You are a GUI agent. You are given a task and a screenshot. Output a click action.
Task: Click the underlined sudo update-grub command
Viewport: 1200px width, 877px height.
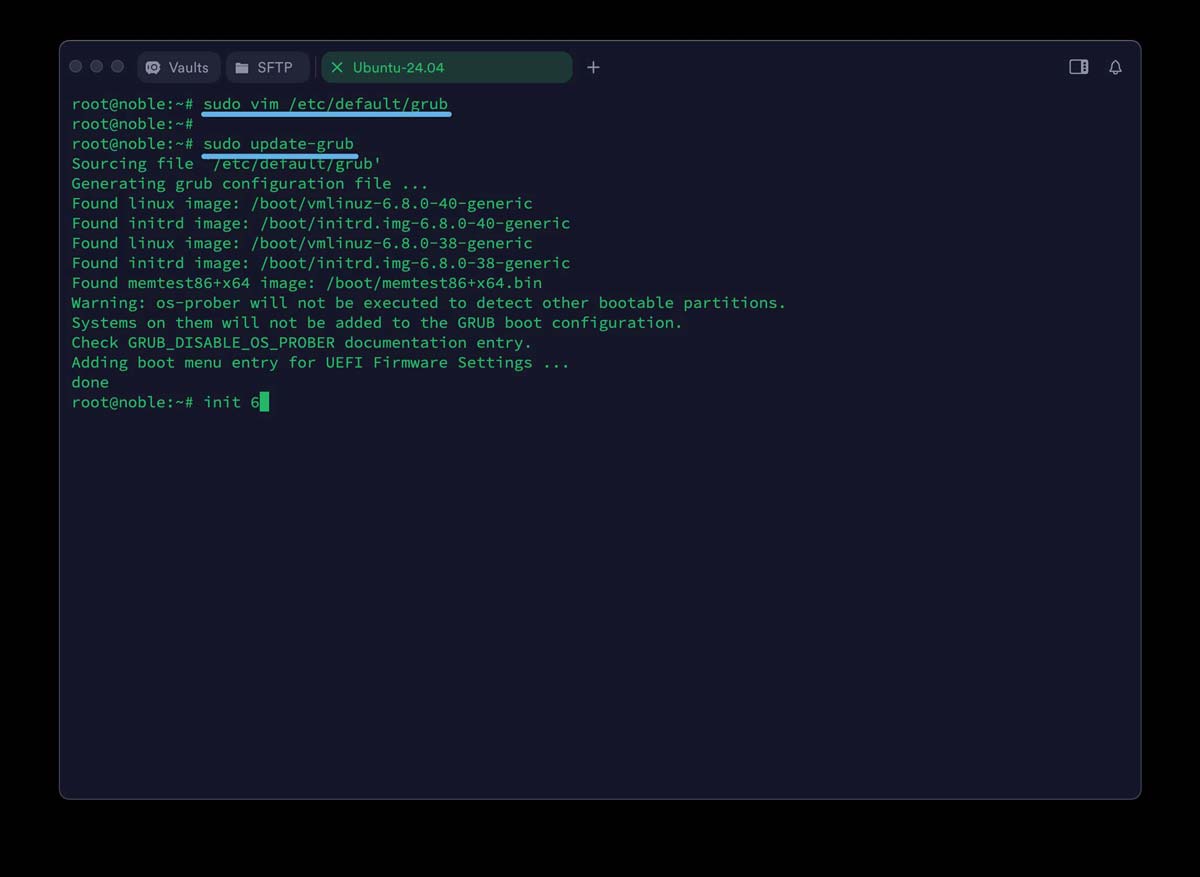click(279, 144)
